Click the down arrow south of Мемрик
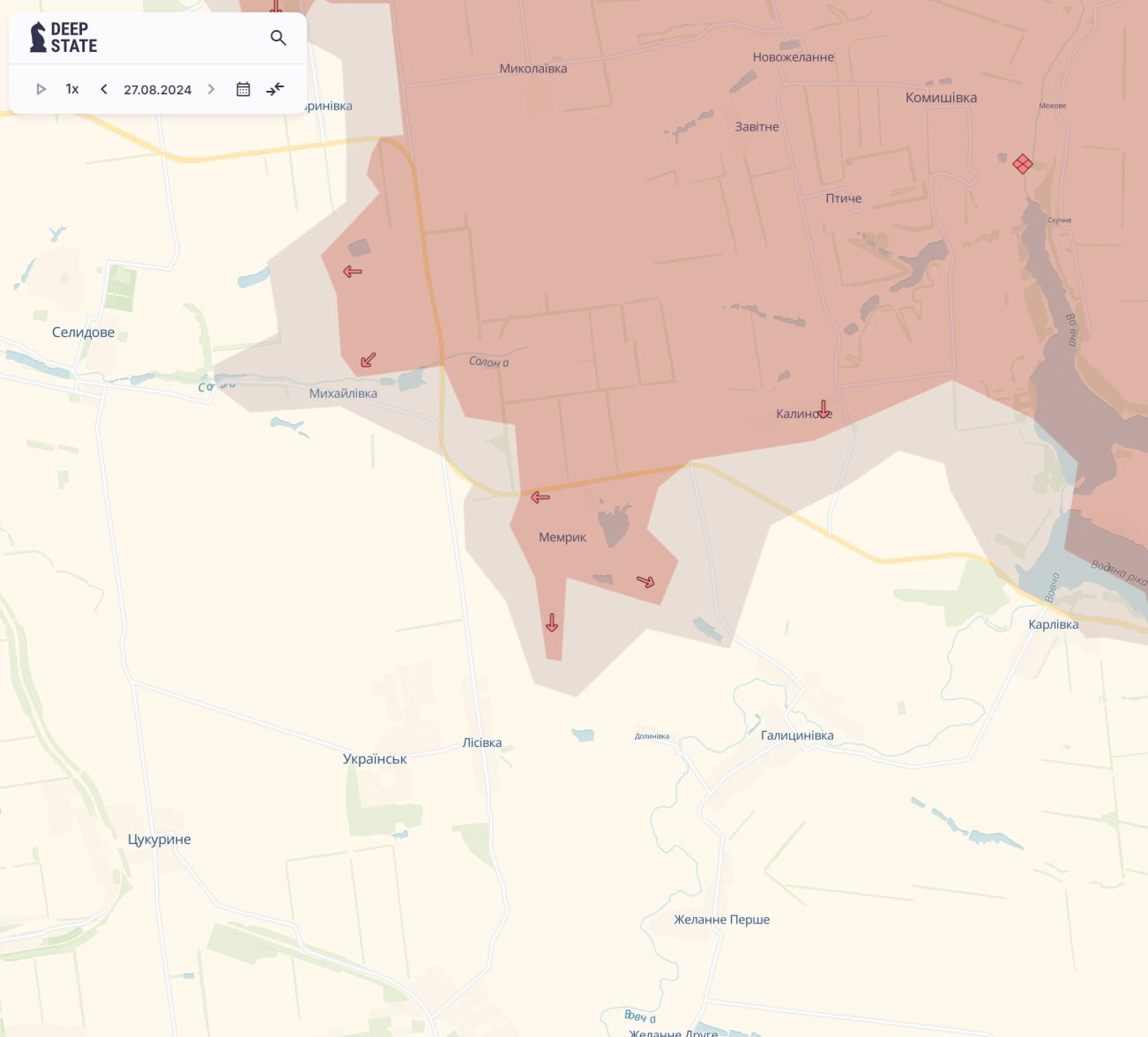Screen dimensions: 1148x1037 coord(552,623)
